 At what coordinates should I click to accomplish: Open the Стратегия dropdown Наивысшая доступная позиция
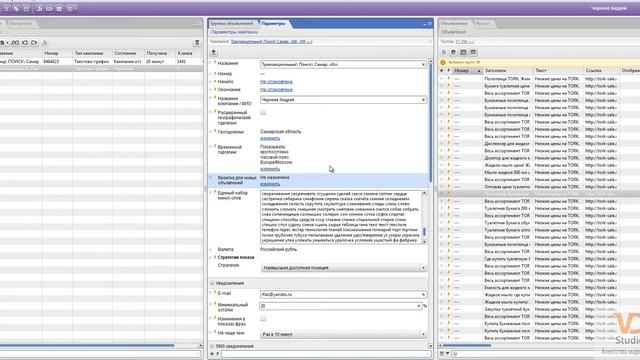click(344, 268)
